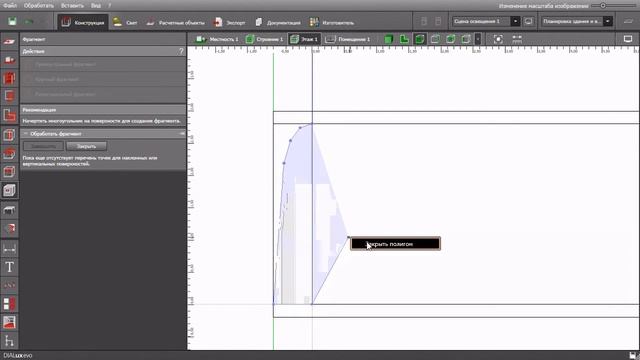Image resolution: width=640 pixels, height=360 pixels.
Task: Open the ? help menu in menu bar
Action: click(x=109, y=6)
